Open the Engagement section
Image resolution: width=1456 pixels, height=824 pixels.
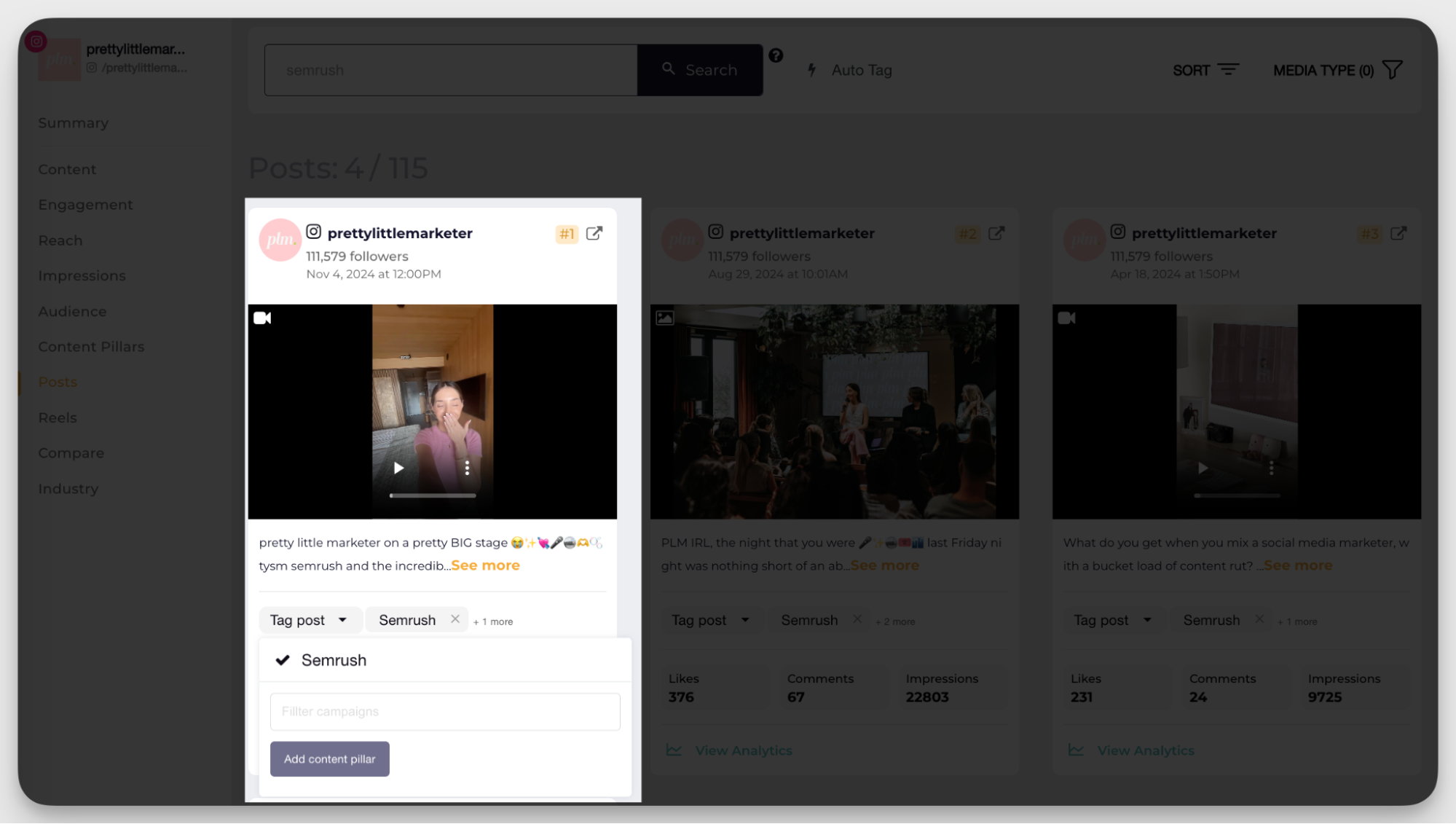[85, 205]
